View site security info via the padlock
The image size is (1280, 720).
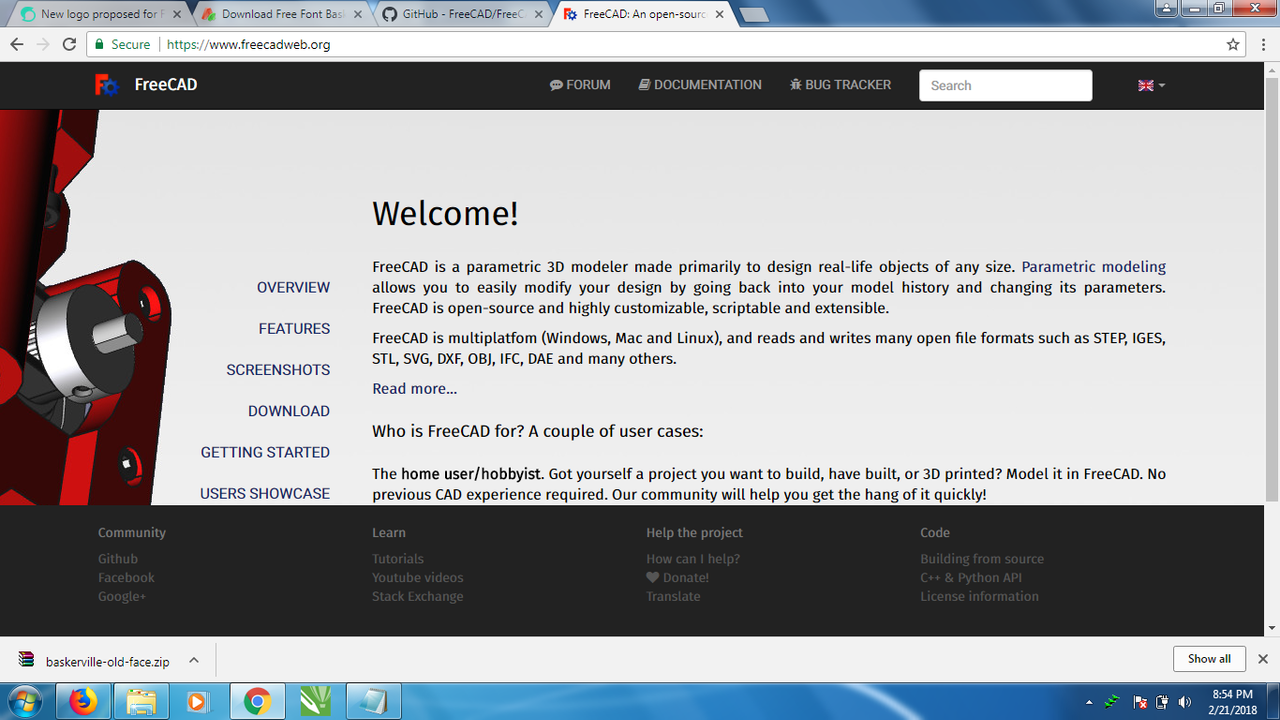tap(98, 45)
